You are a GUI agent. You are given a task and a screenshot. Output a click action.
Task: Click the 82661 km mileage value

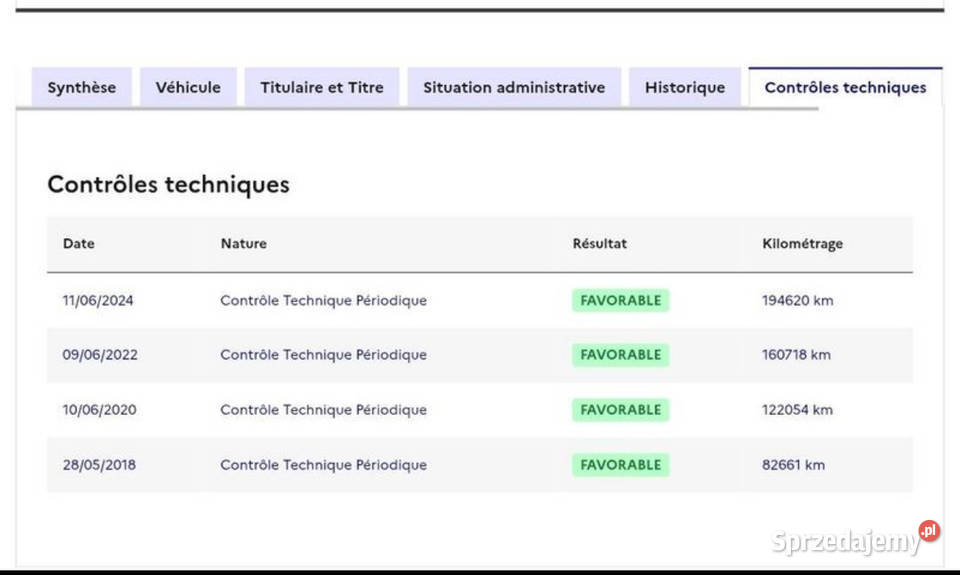click(793, 465)
